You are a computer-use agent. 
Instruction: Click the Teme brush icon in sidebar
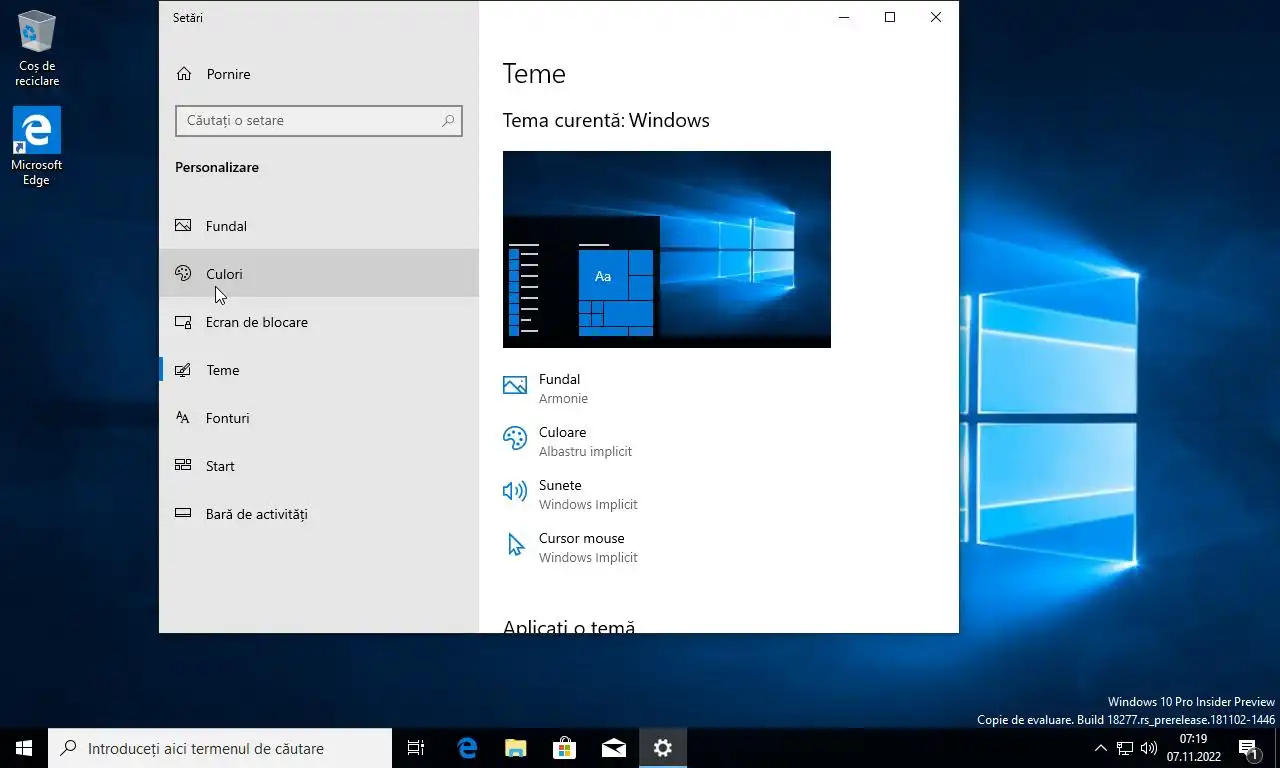click(x=183, y=370)
